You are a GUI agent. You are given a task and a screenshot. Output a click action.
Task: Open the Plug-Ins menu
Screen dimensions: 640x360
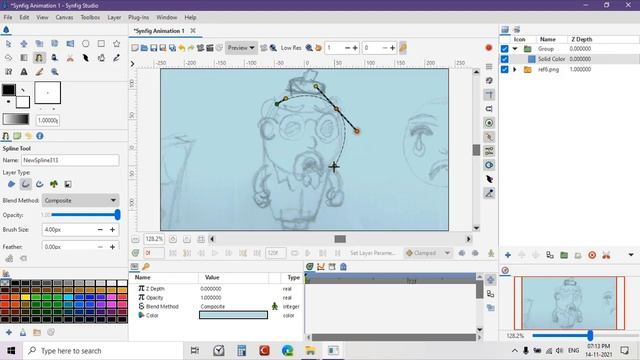138,18
